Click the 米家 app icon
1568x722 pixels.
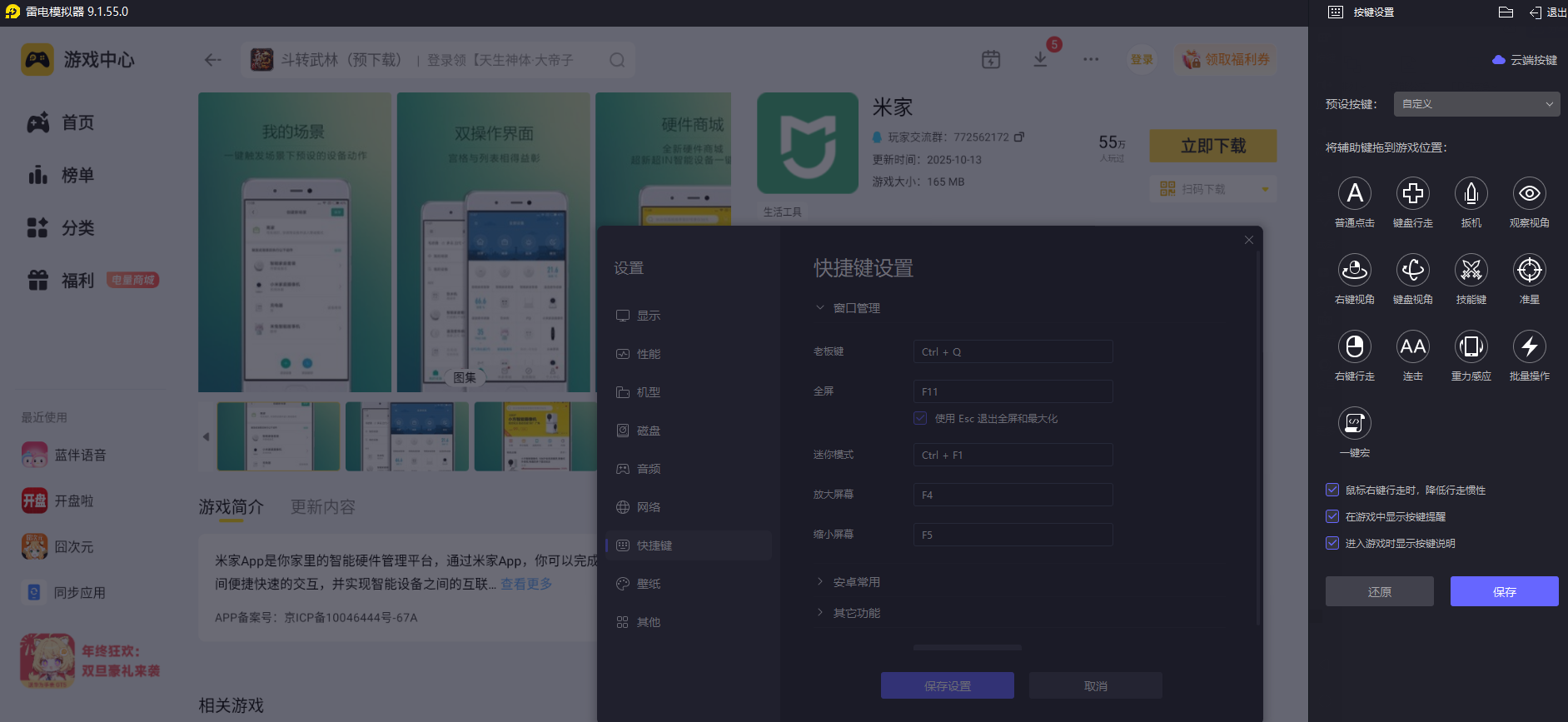tap(808, 143)
